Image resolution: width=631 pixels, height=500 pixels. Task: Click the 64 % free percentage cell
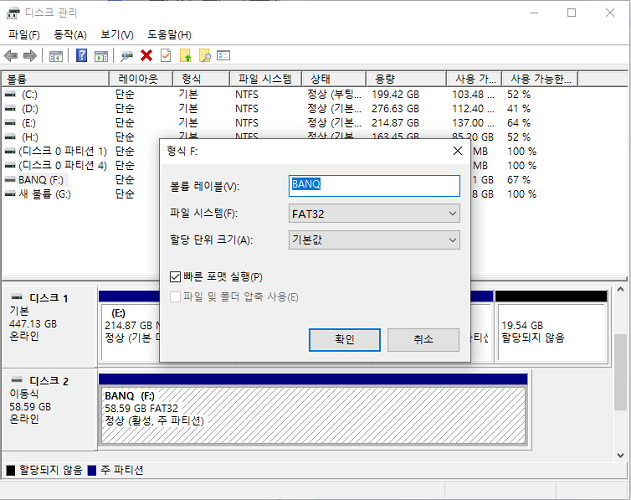(519, 123)
